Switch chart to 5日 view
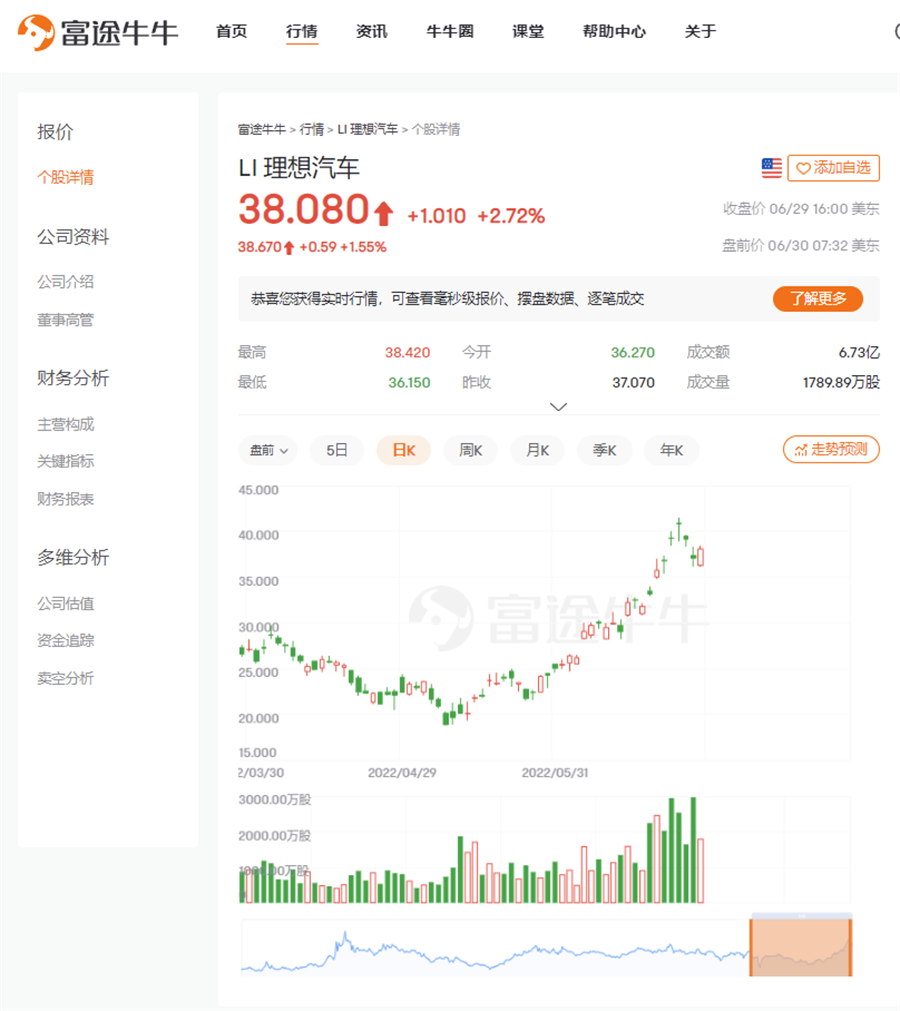900x1011 pixels. 337,450
